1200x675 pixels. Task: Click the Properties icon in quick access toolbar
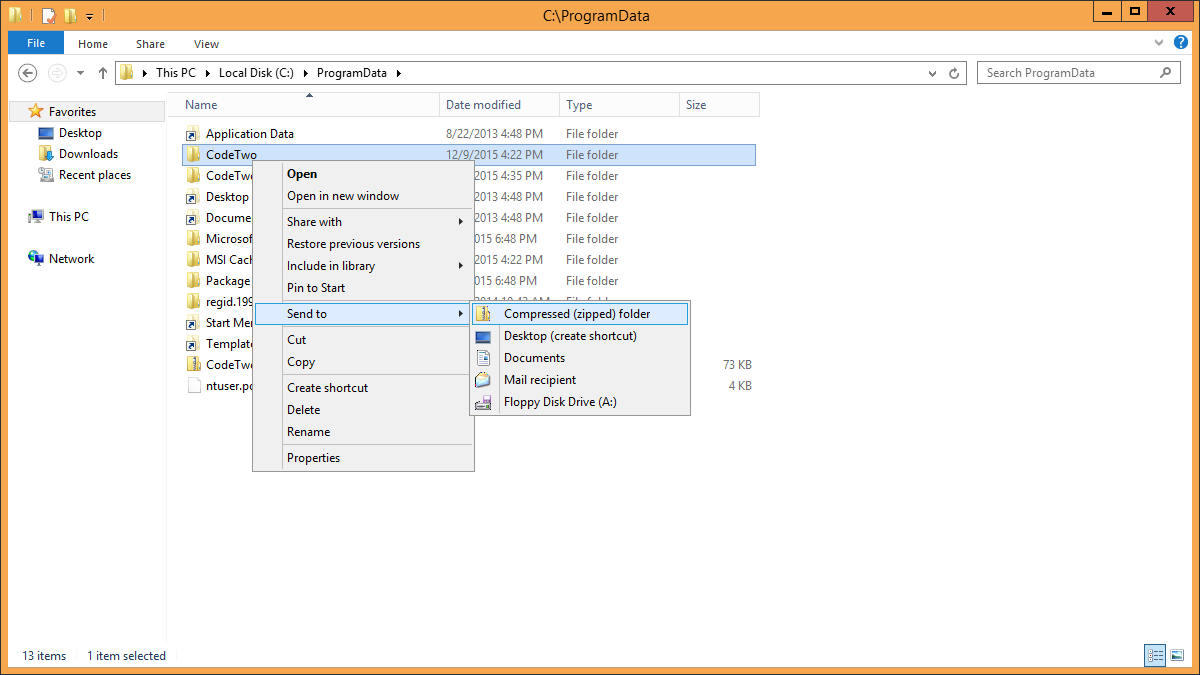pos(47,15)
